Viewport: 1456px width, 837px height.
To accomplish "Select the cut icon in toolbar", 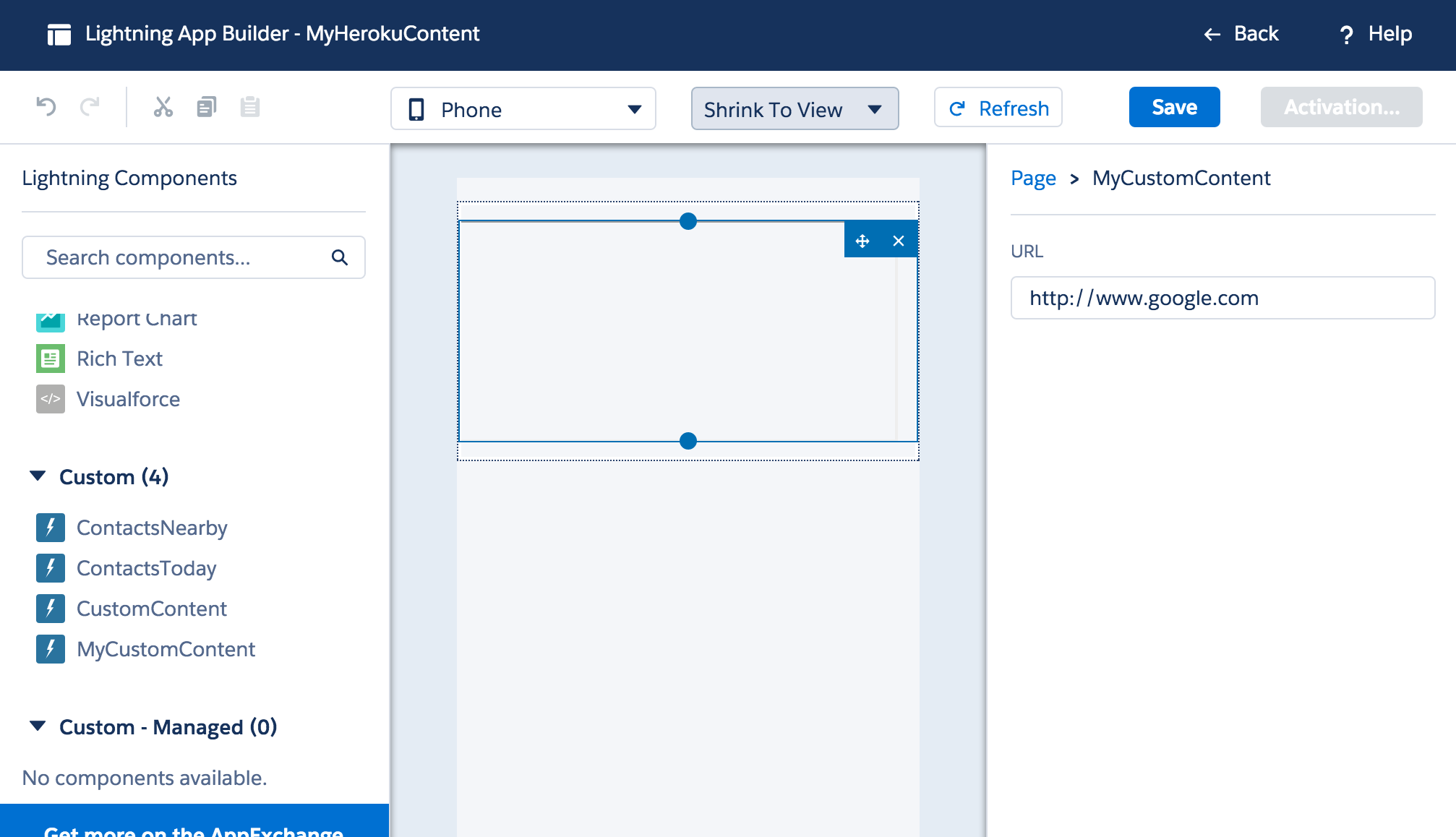I will pyautogui.click(x=161, y=107).
